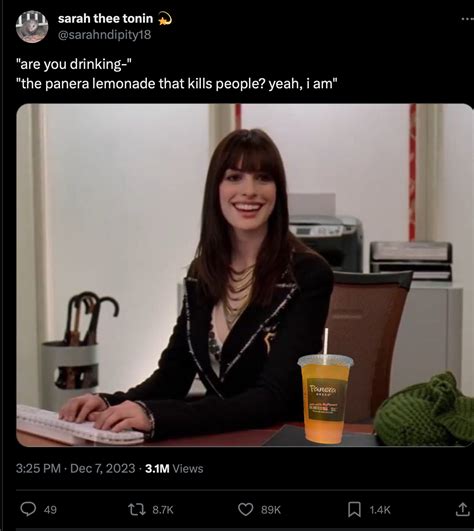The height and width of the screenshot is (531, 474).
Task: Click the share upload arrow icon
Action: (x=462, y=509)
